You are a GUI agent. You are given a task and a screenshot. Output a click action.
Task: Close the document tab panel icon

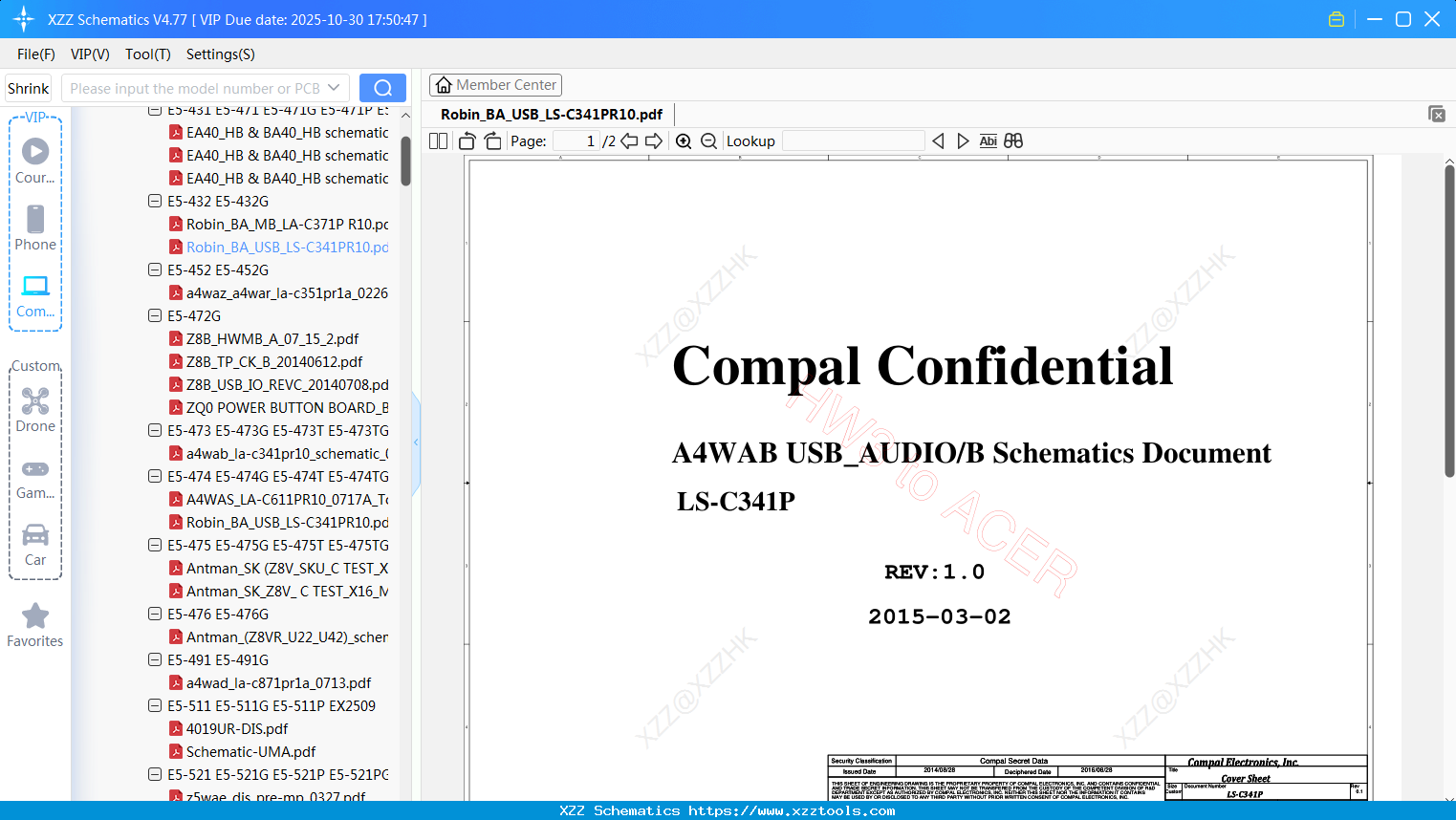point(1437,114)
